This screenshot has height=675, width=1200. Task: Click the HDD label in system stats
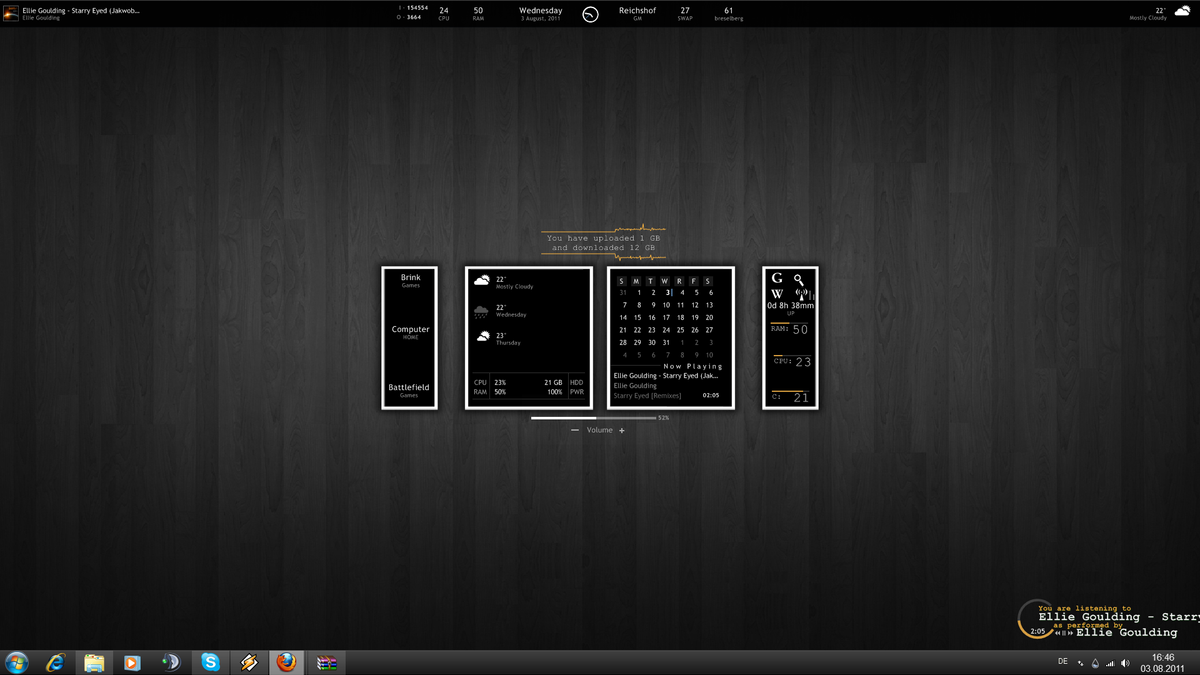click(x=577, y=382)
